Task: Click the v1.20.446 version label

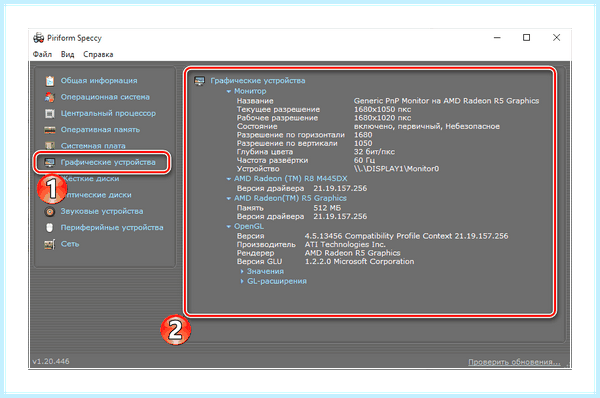Action: pos(51,361)
